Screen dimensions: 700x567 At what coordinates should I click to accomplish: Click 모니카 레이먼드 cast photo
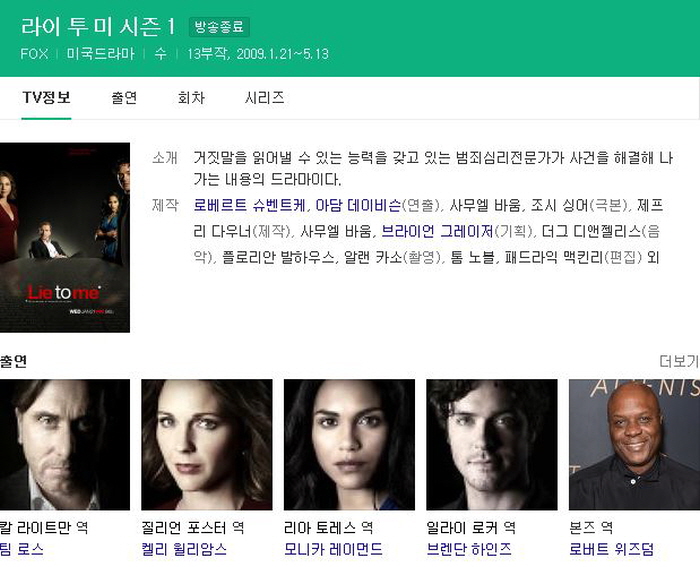click(x=349, y=445)
